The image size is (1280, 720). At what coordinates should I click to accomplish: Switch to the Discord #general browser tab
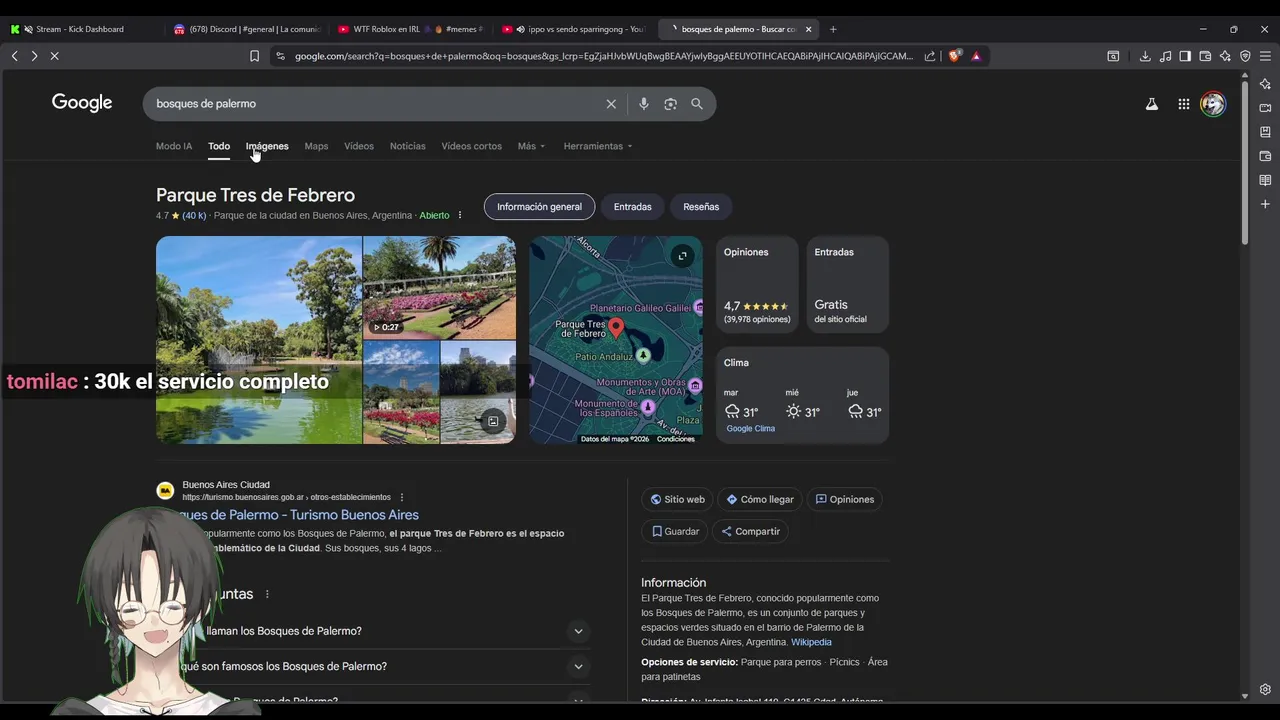[245, 29]
